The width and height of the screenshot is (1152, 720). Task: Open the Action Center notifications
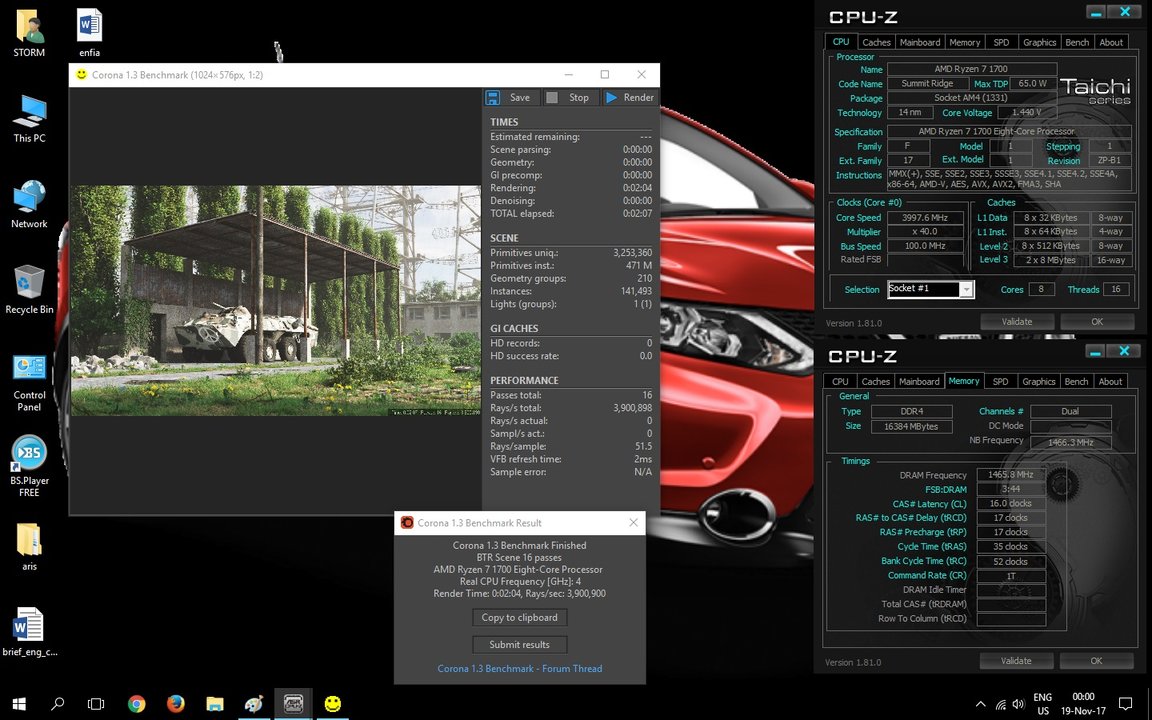click(1125, 704)
